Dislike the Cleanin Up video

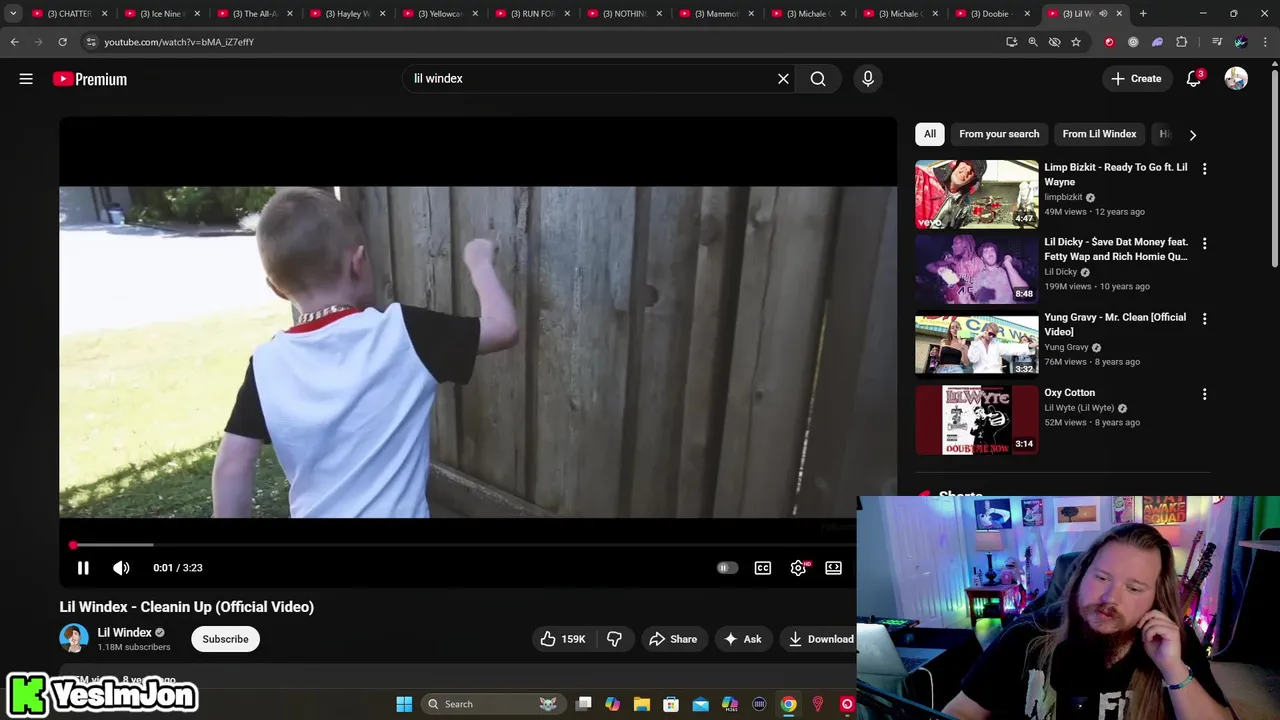point(614,639)
